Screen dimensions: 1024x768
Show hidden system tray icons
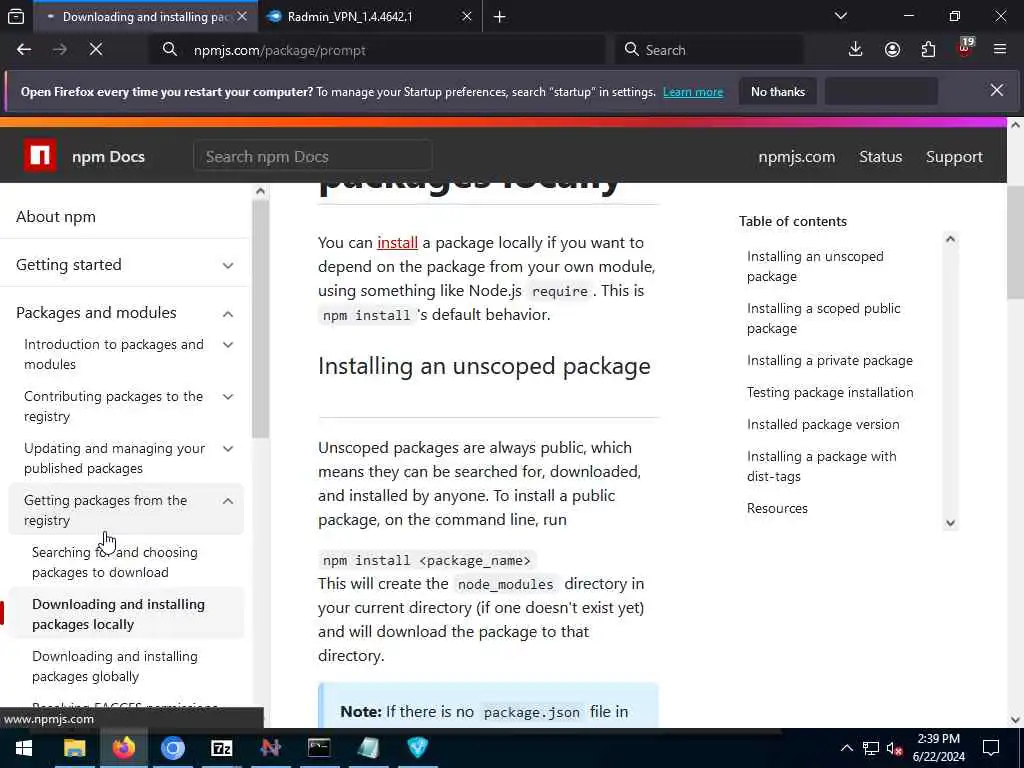pos(846,748)
